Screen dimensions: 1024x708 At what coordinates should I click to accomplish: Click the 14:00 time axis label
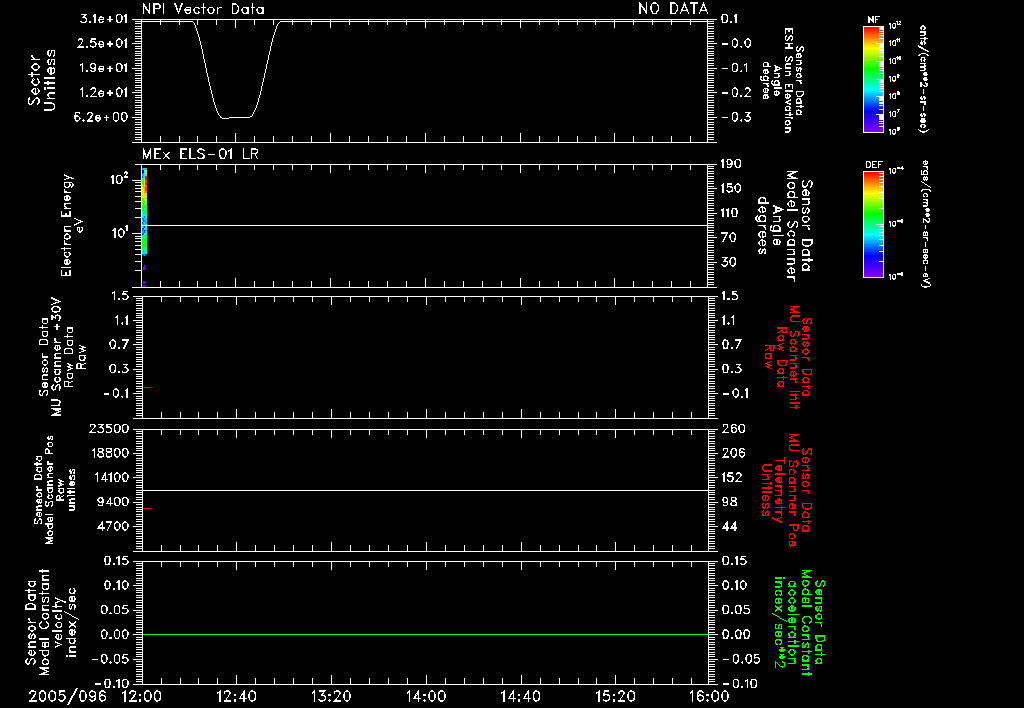426,696
